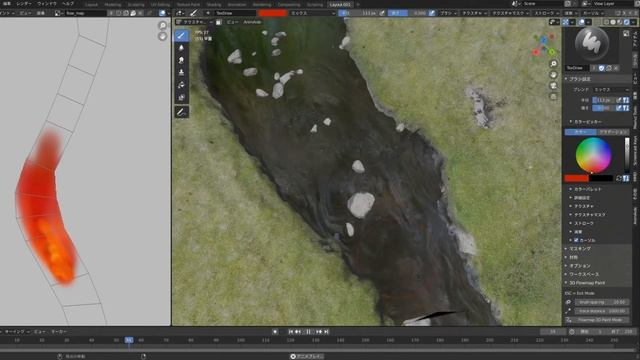Viewport: 640px width, 360px height.
Task: Switch perspective/orthographic view gizmo
Action: point(553,96)
